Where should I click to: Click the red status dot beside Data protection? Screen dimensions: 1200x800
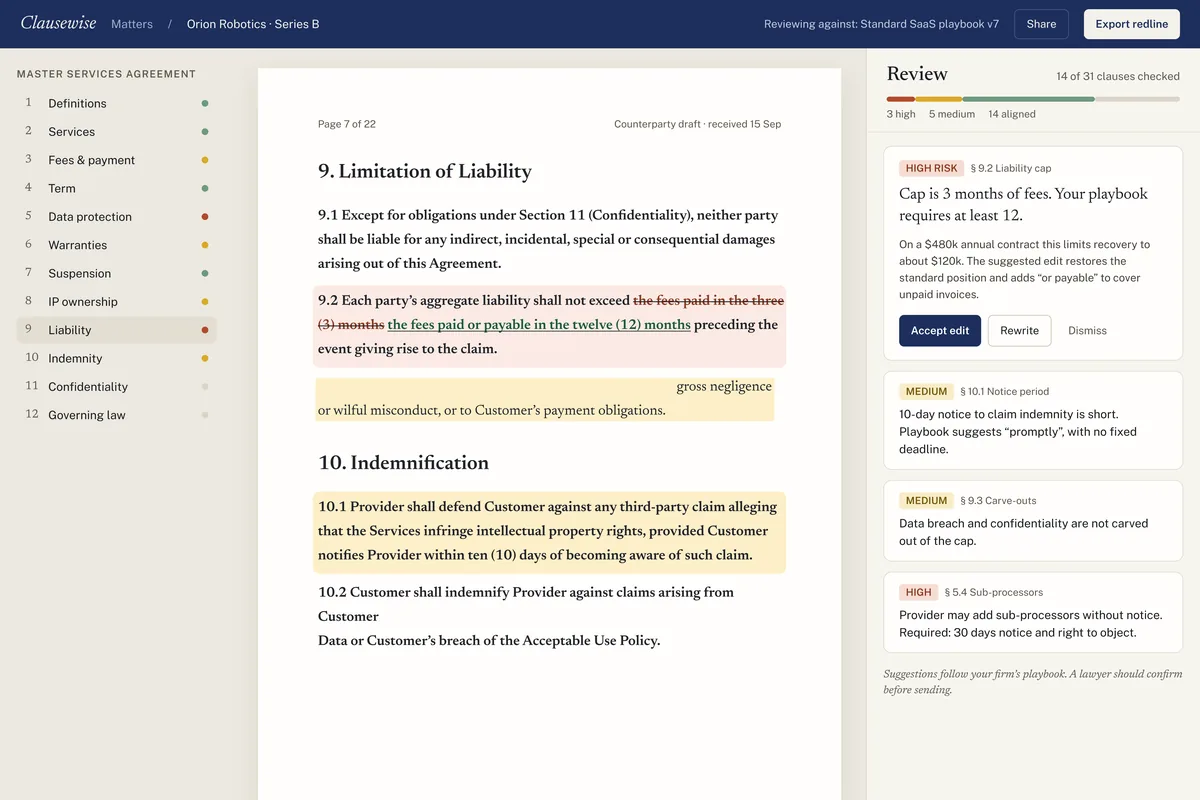(205, 216)
